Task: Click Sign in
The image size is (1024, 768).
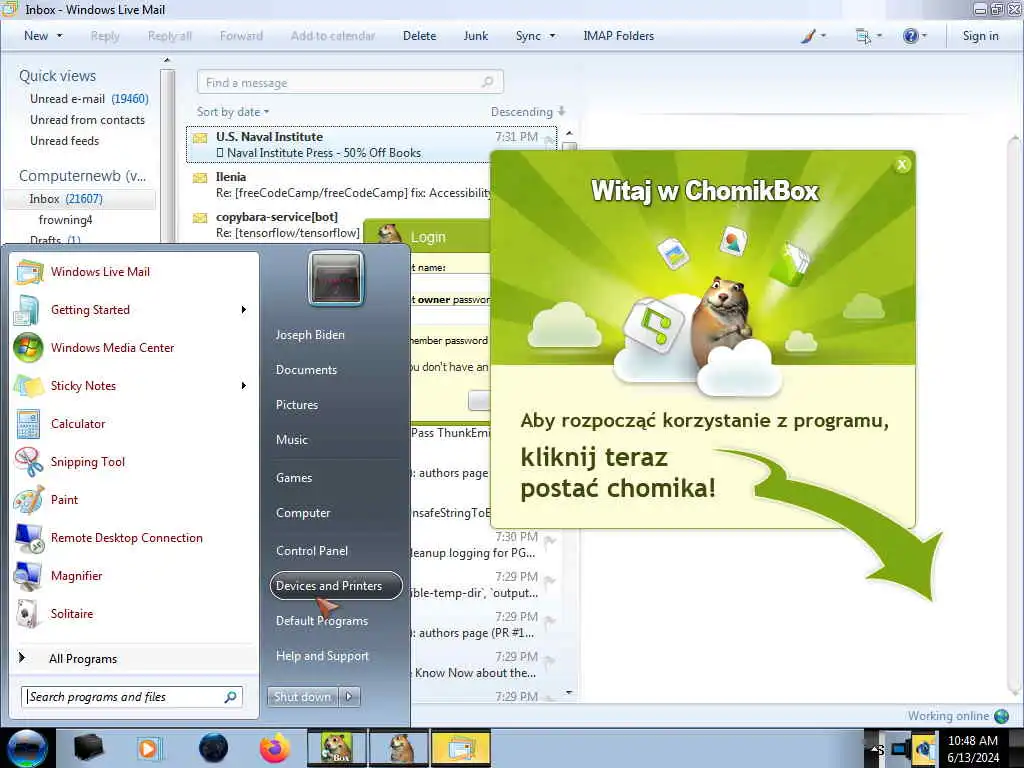Action: point(980,36)
